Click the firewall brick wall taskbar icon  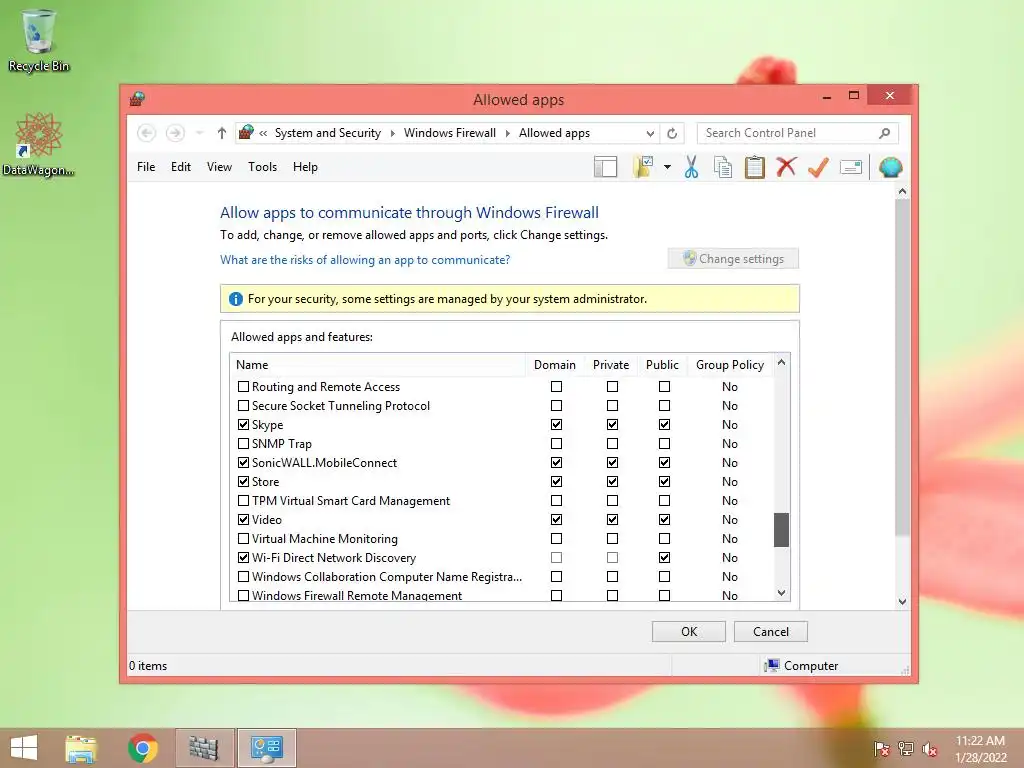[204, 748]
